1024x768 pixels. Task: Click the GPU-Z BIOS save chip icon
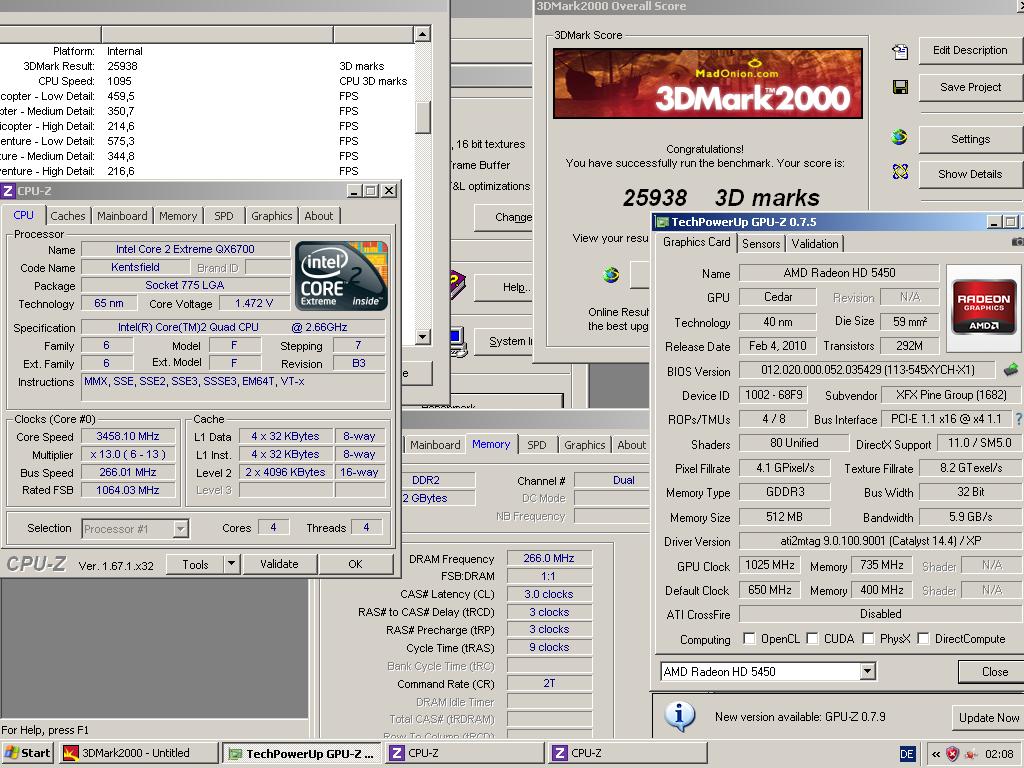point(1011,370)
